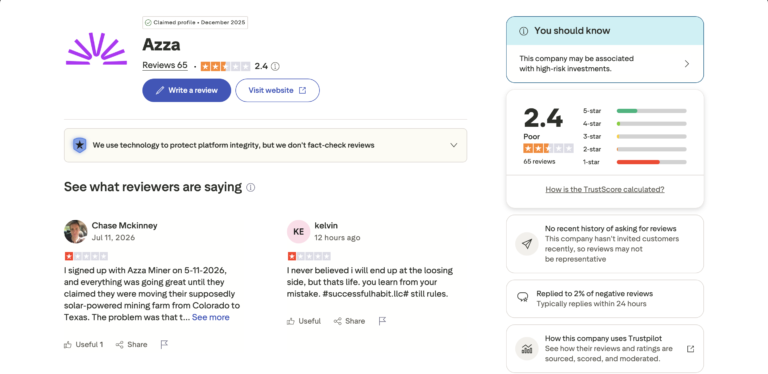Click the 'Claimed profile • December 2025' badge
Image resolution: width=768 pixels, height=374 pixels.
[x=195, y=23]
